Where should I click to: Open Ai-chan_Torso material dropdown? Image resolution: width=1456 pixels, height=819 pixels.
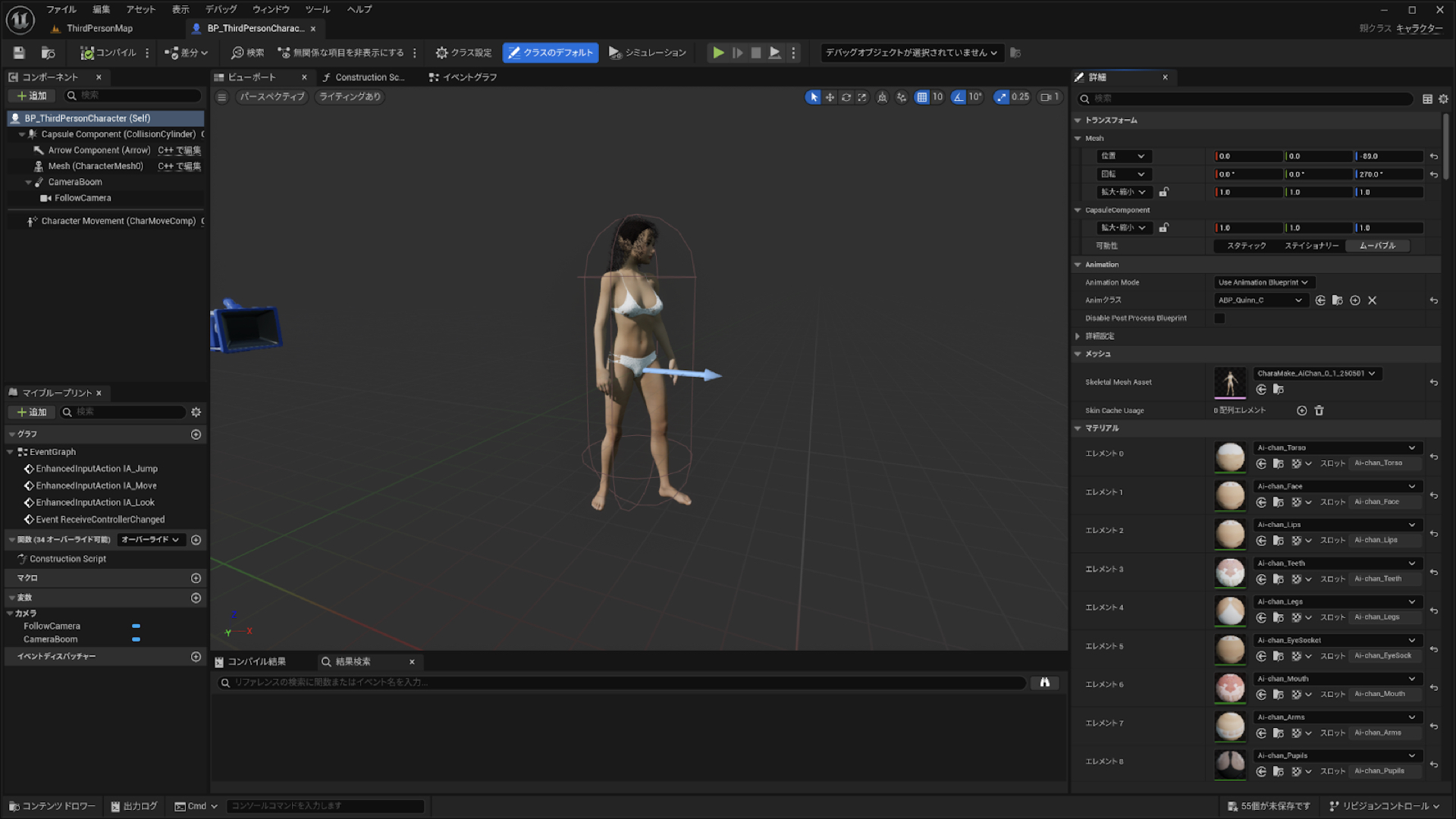coord(1336,447)
